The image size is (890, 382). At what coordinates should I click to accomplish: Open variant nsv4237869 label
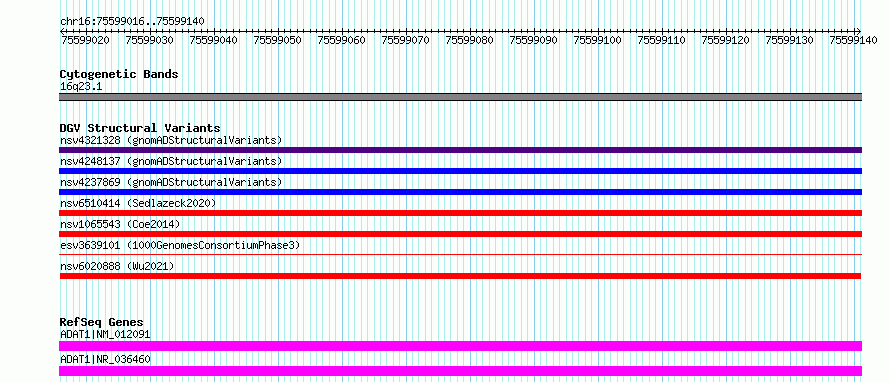pyautogui.click(x=171, y=182)
